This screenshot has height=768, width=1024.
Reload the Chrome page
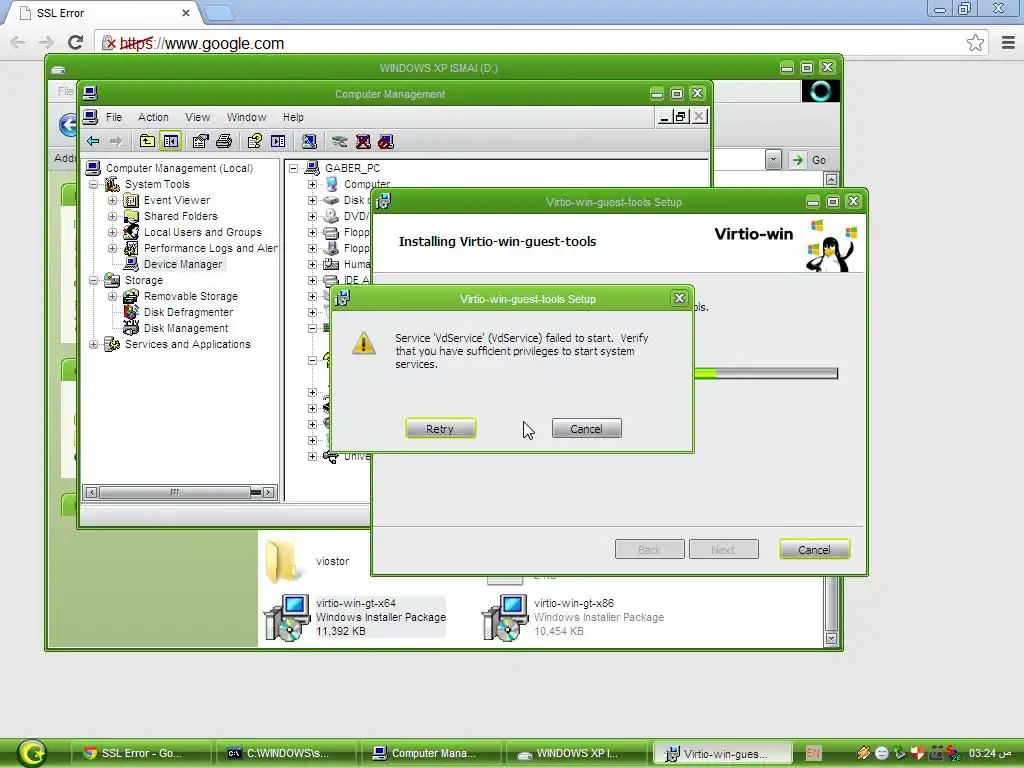click(75, 43)
